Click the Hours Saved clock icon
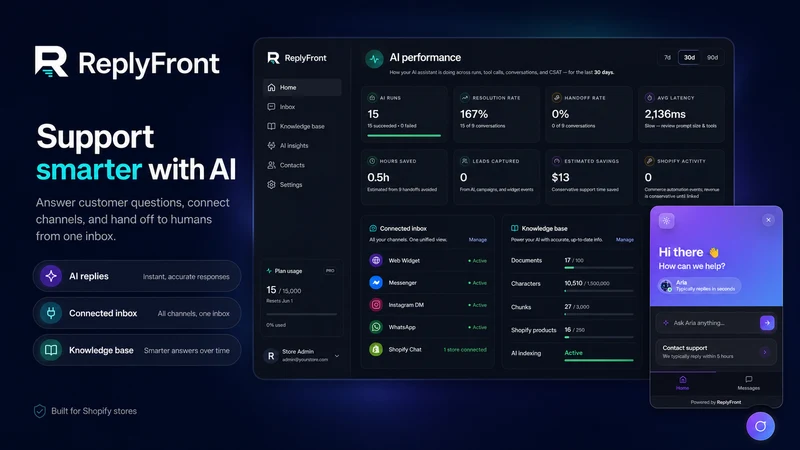800x450 pixels. coord(372,161)
